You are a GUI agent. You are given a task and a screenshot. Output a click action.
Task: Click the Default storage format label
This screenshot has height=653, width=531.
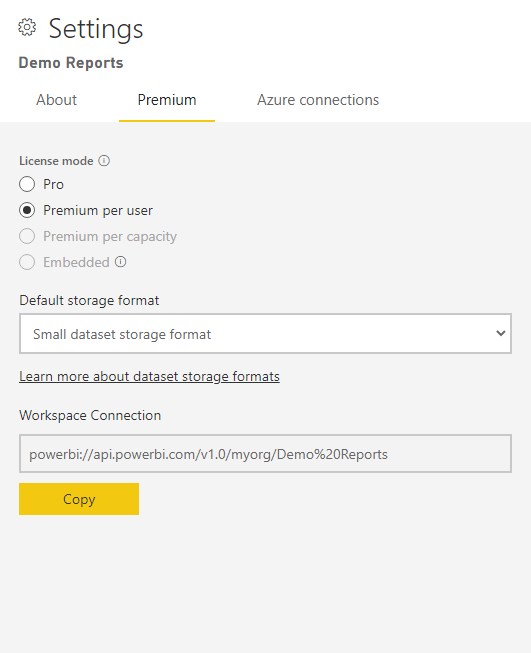coord(89,300)
